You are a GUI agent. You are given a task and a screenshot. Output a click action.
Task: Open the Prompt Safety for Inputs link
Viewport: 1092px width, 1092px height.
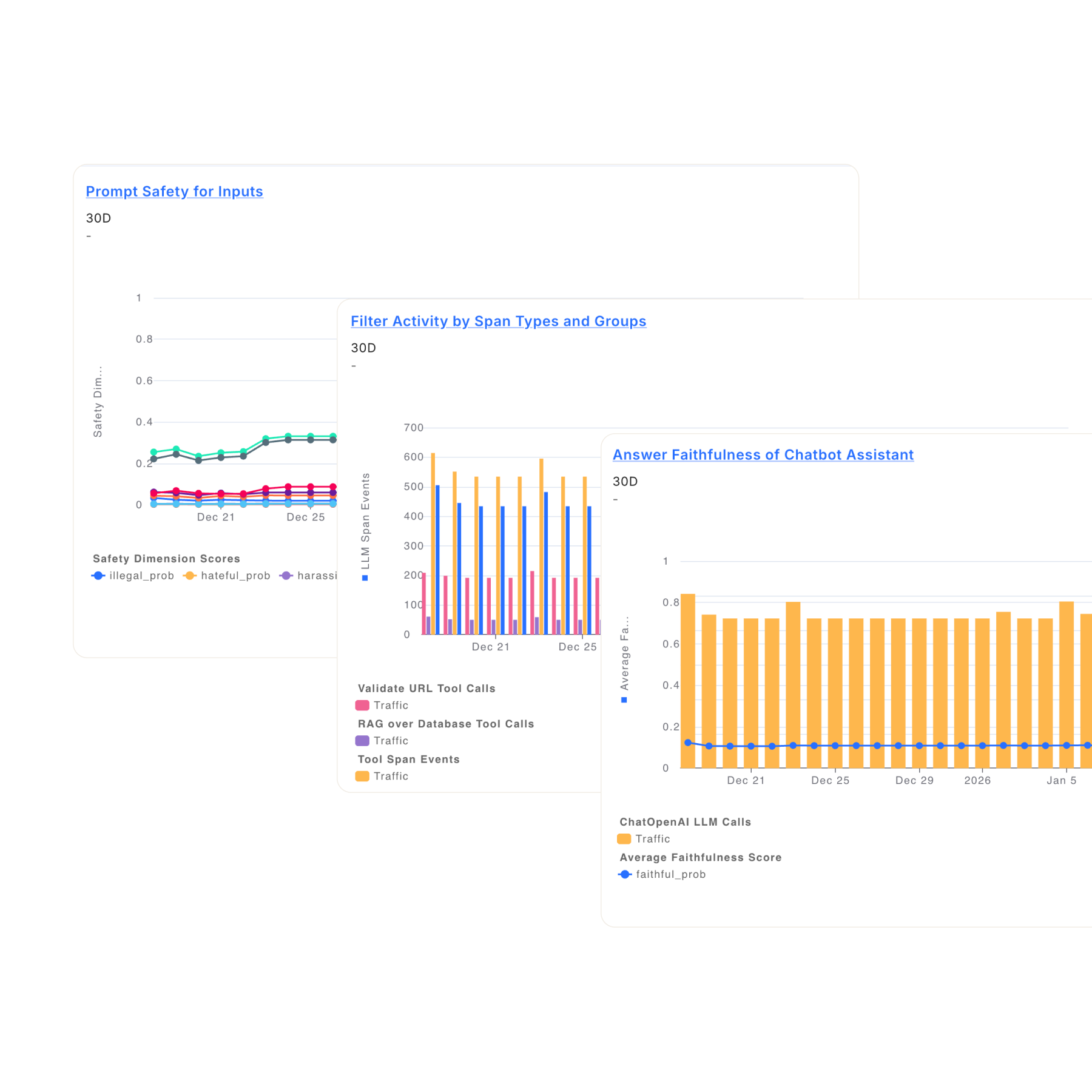pos(174,192)
